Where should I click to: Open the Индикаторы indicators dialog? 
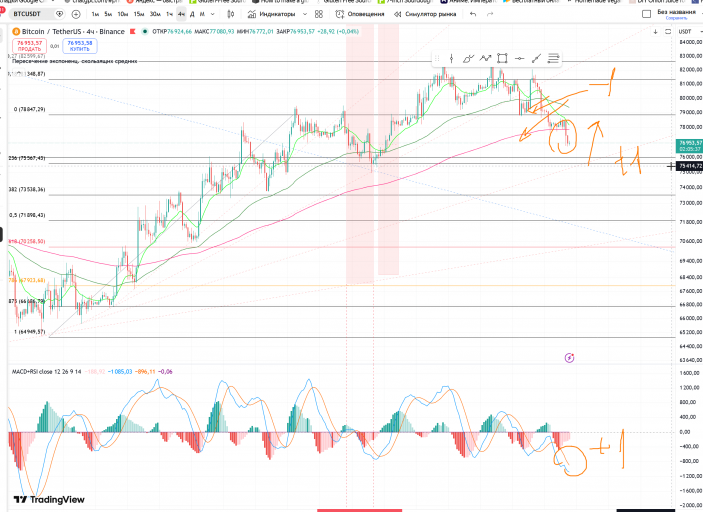coord(272,14)
